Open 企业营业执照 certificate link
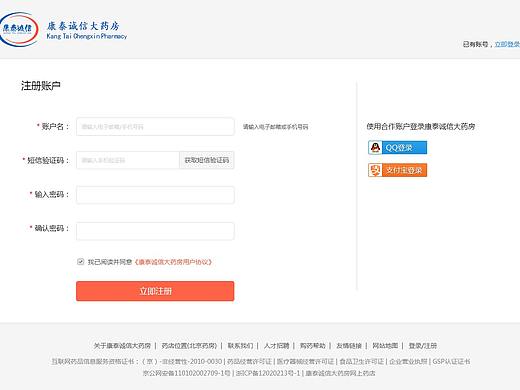This screenshot has height=390, width=520. [408, 361]
